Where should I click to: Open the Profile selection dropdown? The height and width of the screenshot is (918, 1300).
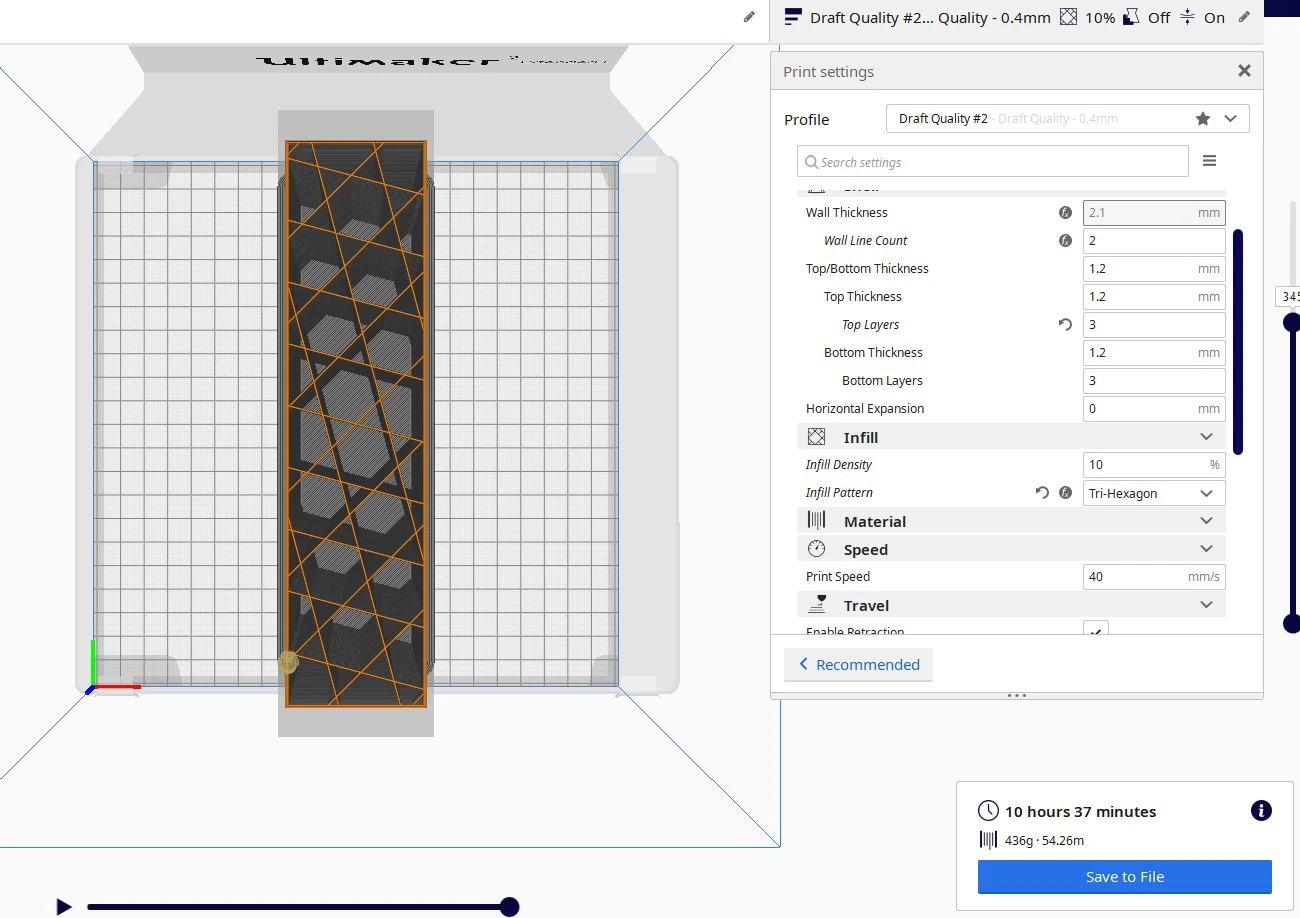[x=1230, y=119]
